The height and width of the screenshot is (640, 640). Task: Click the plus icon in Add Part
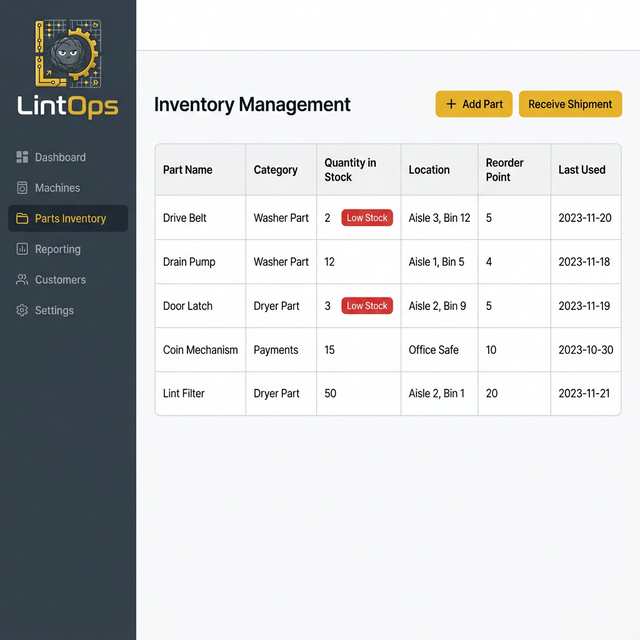(451, 104)
